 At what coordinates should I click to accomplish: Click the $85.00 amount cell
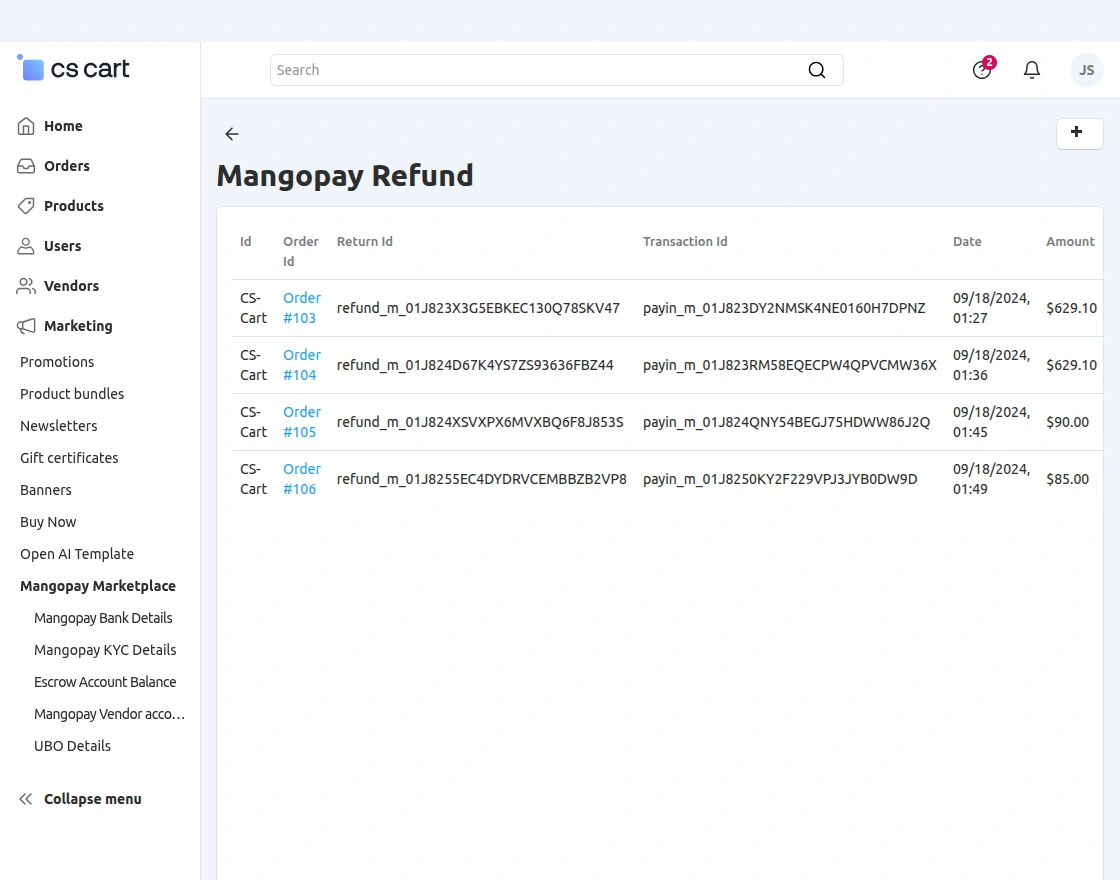coord(1068,479)
